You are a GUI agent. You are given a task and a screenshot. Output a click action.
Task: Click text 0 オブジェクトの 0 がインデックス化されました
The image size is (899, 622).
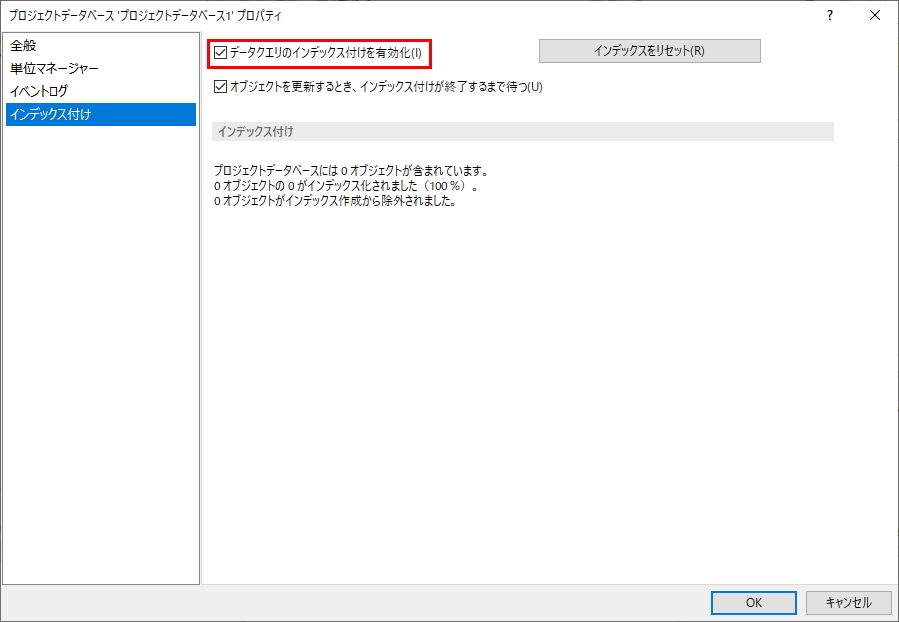pyautogui.click(x=346, y=186)
